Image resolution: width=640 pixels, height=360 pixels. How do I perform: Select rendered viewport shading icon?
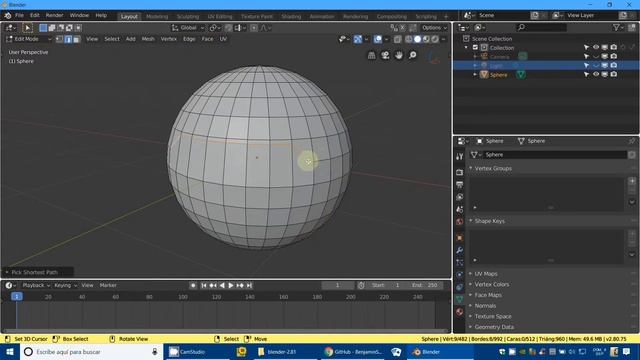click(x=435, y=39)
